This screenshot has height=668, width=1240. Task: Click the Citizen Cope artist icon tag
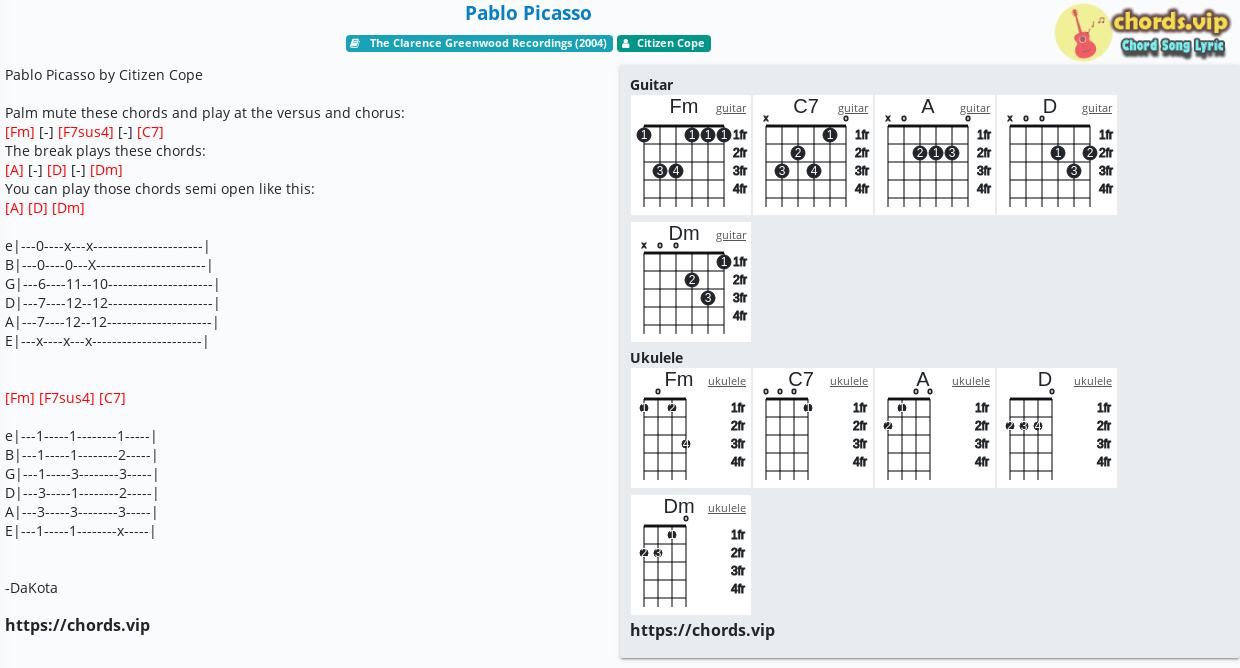click(x=625, y=43)
